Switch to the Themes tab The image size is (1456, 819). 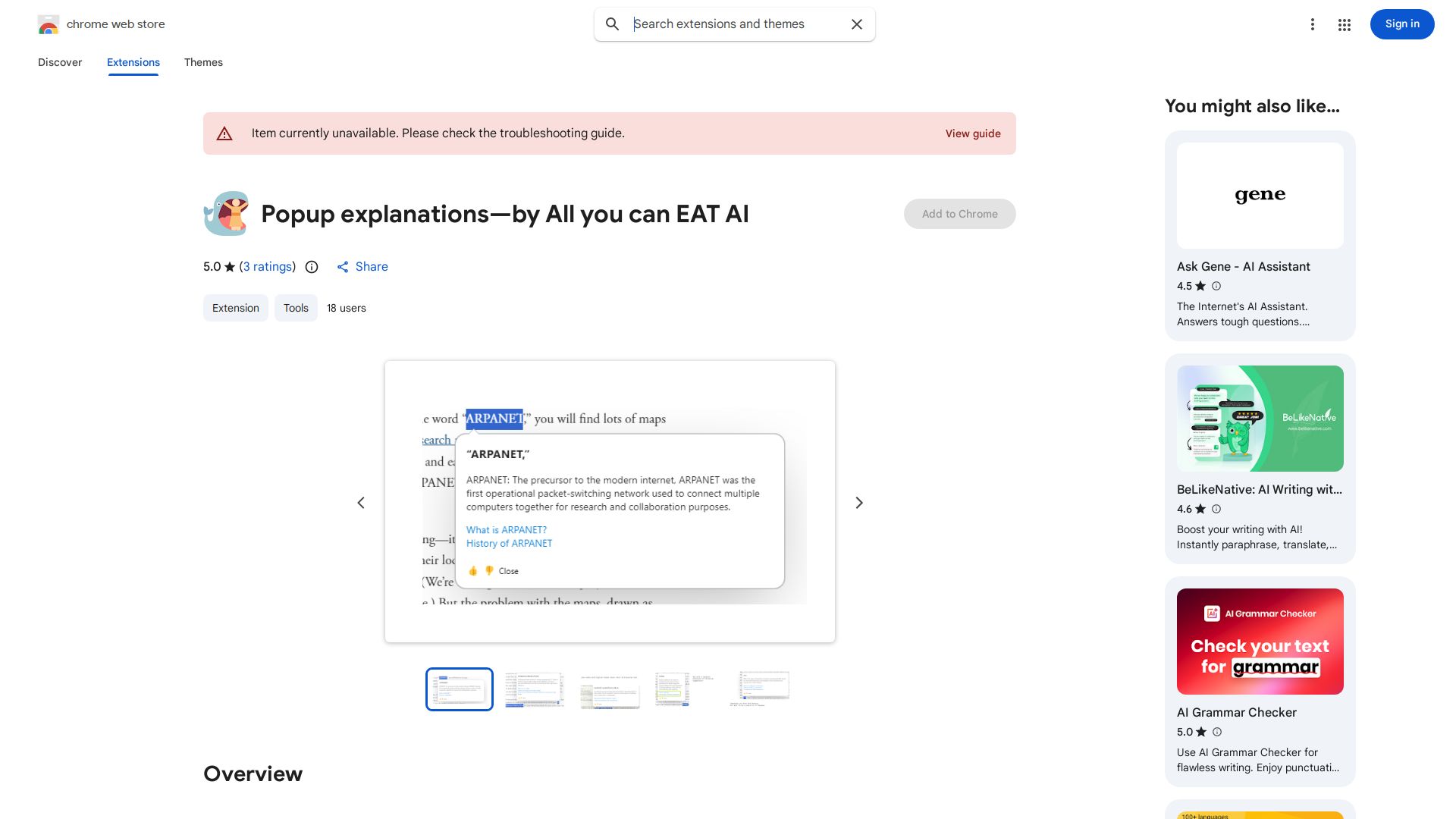coord(203,62)
